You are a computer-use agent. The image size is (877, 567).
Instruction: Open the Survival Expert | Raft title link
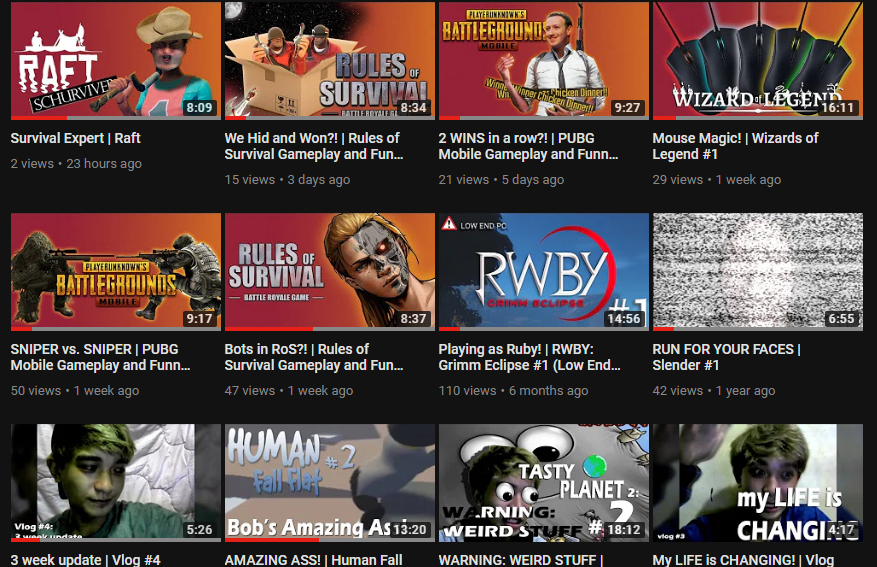pyautogui.click(x=76, y=138)
